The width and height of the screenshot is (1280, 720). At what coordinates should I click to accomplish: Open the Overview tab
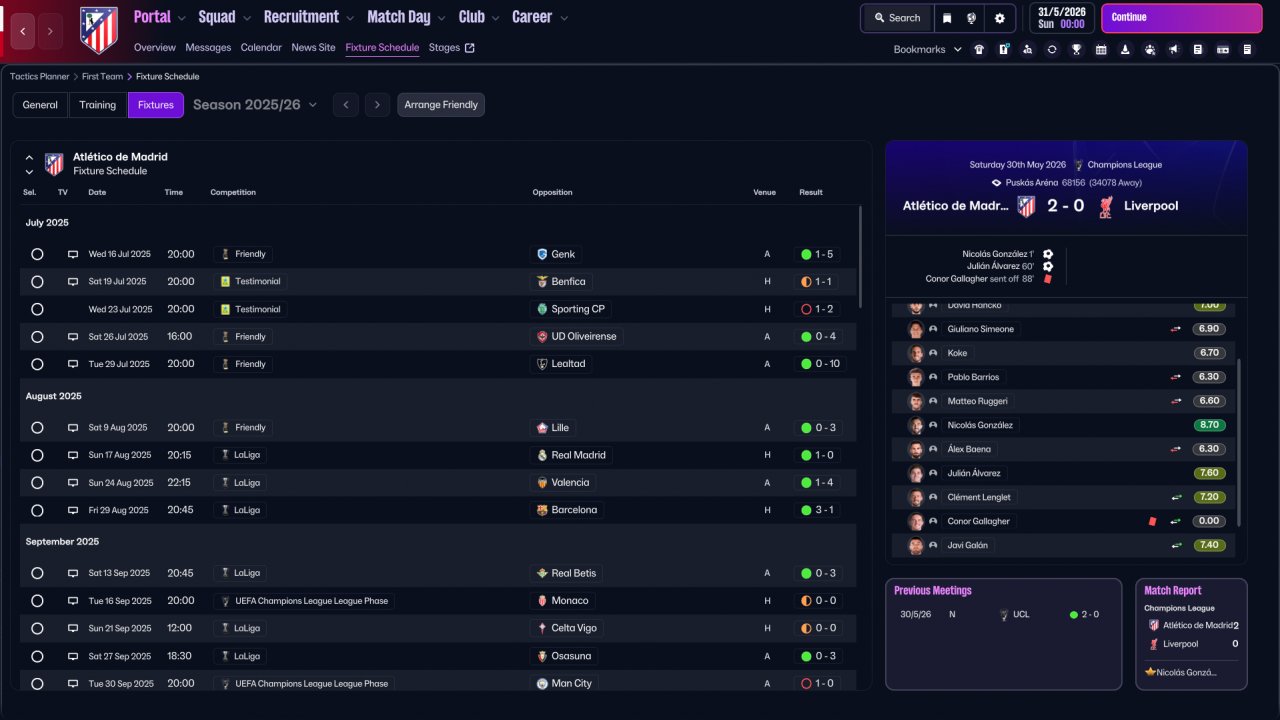154,47
